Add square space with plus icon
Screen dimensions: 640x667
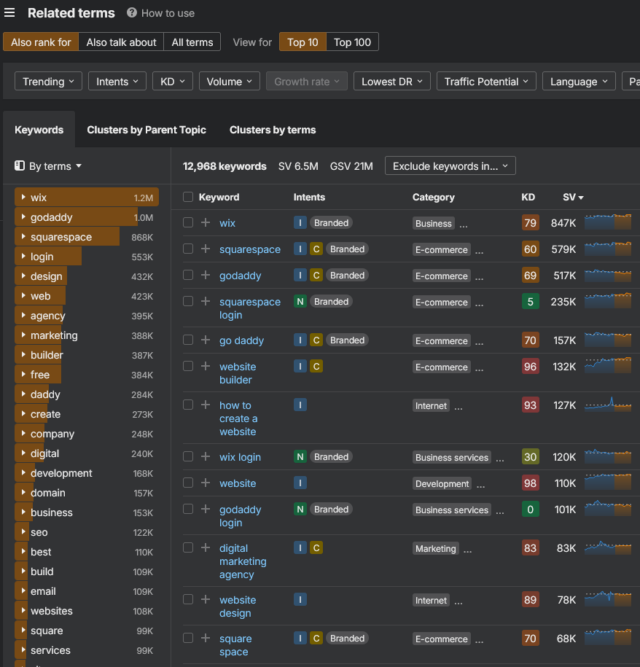[205, 638]
